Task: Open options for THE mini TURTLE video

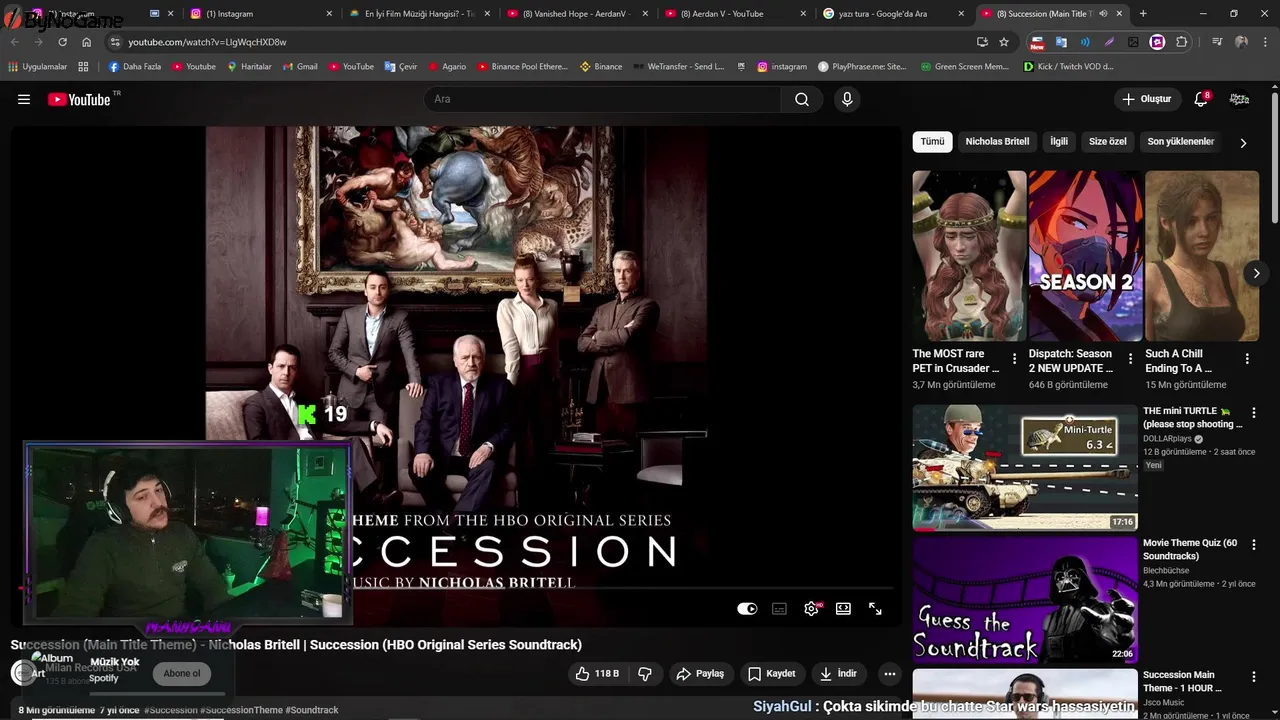Action: [1253, 412]
